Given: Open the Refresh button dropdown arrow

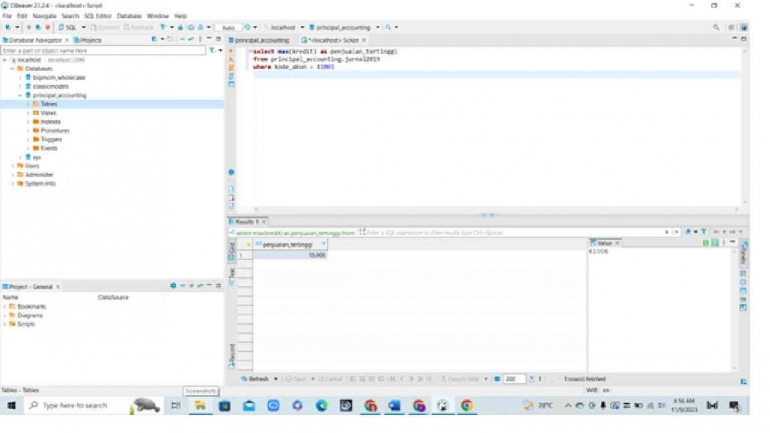Looking at the screenshot, I should (x=275, y=379).
